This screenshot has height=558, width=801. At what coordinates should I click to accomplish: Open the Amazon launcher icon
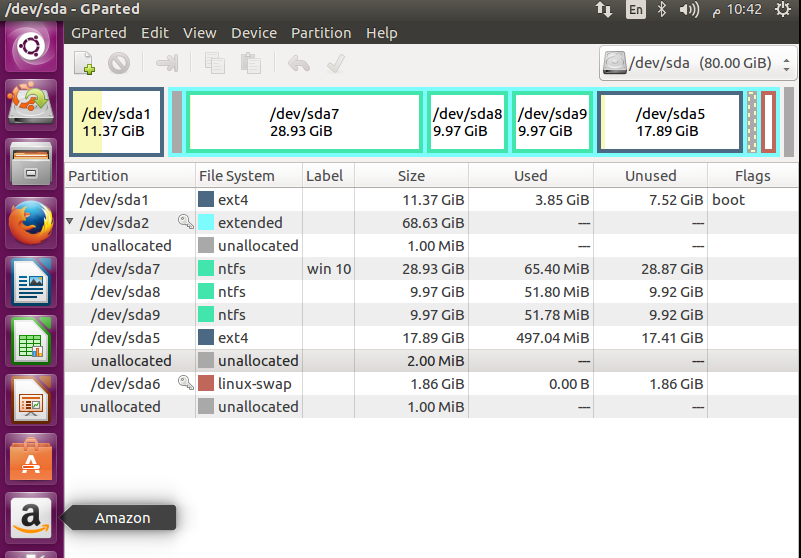click(x=31, y=518)
